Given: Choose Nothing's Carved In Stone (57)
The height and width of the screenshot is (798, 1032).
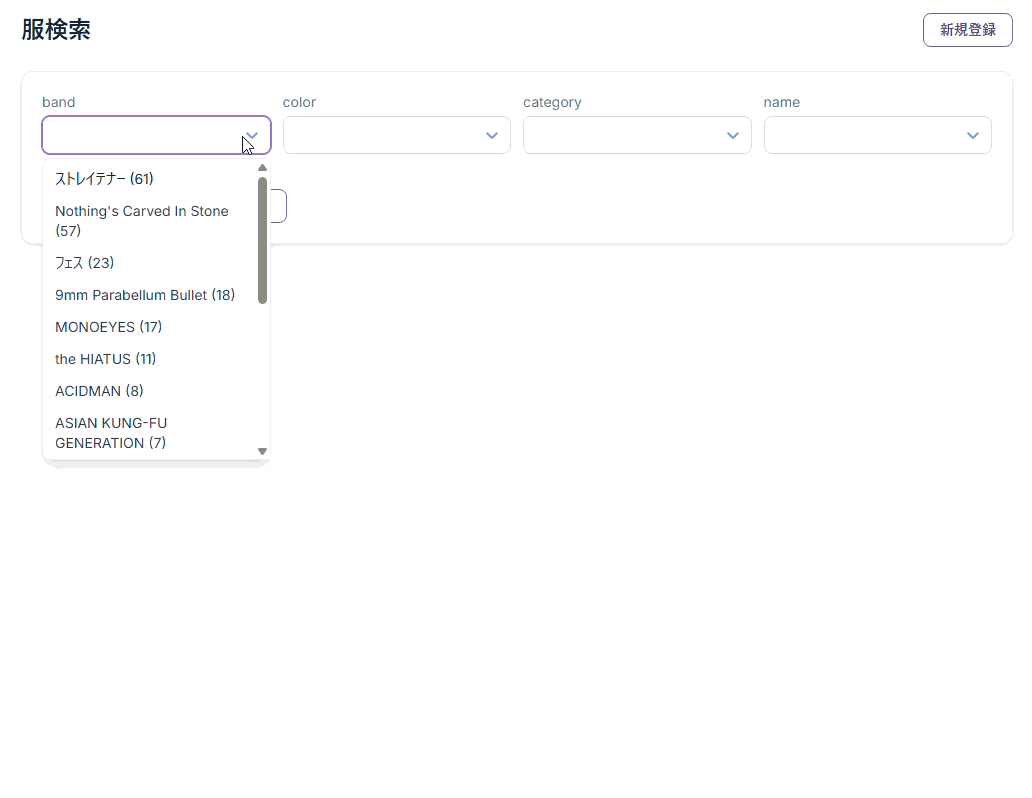Looking at the screenshot, I should click(151, 221).
